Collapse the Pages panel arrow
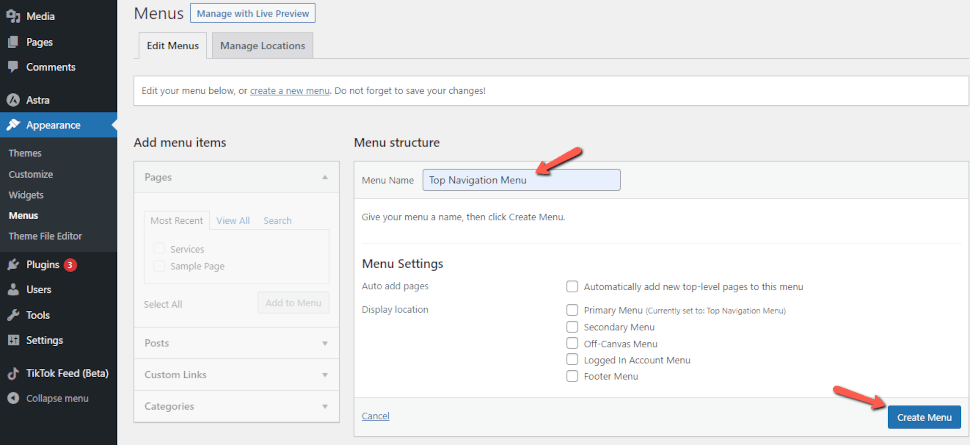 (x=325, y=177)
